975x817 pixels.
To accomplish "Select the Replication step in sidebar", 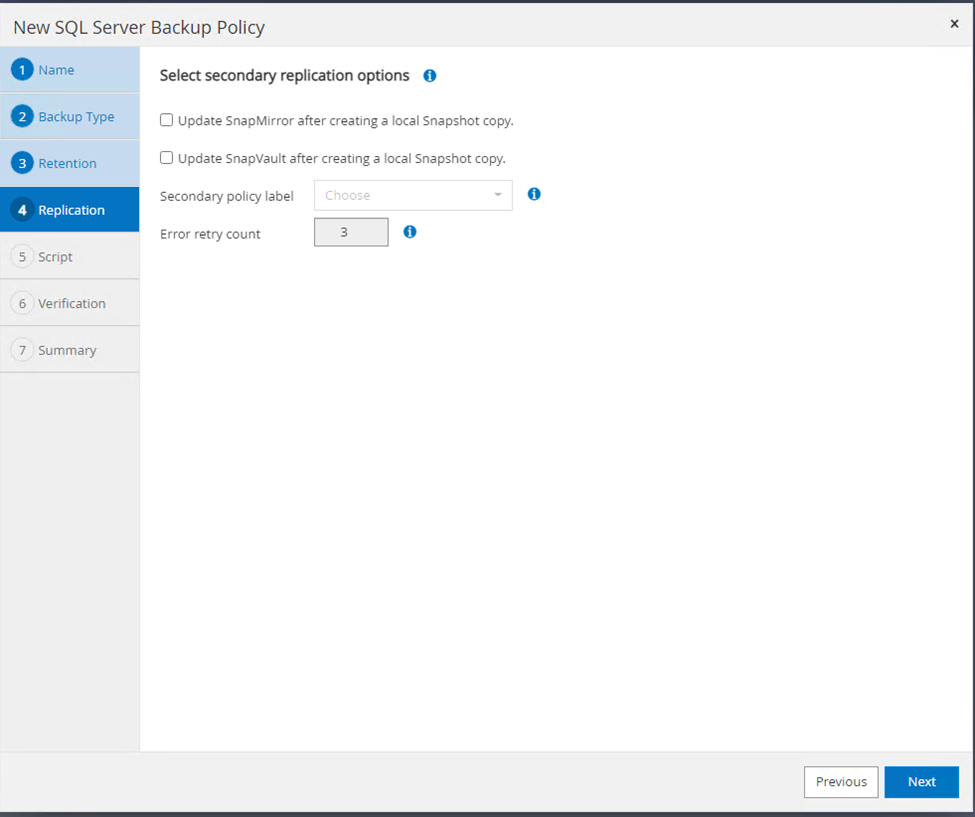I will point(71,210).
